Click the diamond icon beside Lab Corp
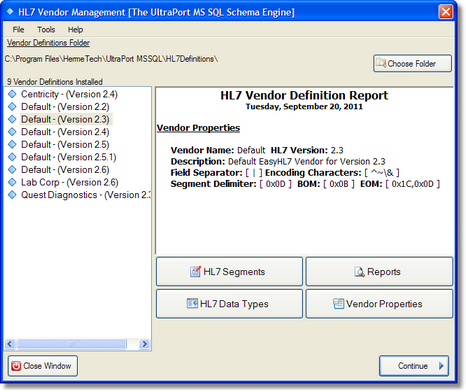The width and height of the screenshot is (466, 392). coord(12,182)
